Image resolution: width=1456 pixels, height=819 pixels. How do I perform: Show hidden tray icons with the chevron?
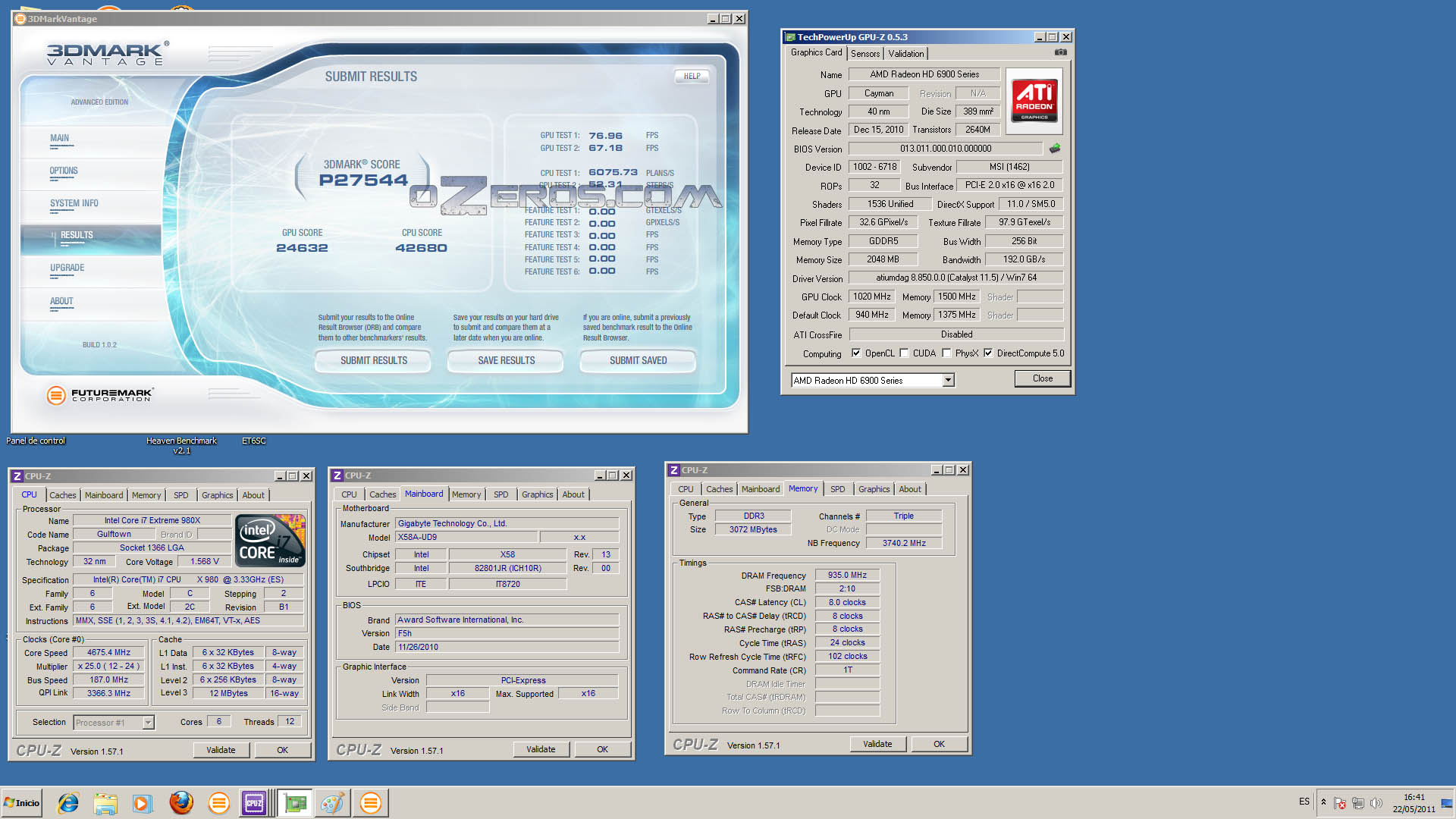click(x=1323, y=802)
